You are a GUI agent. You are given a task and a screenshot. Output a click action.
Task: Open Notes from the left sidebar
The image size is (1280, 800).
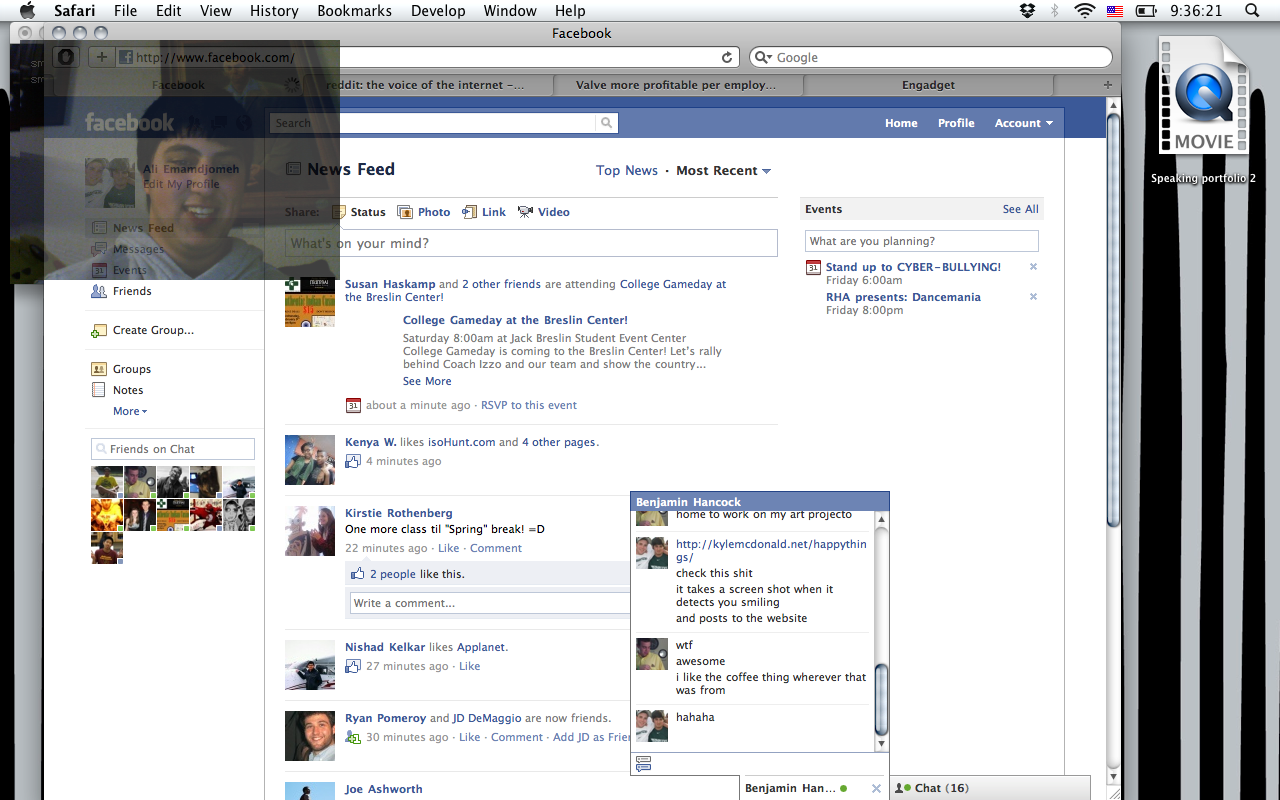(x=127, y=390)
